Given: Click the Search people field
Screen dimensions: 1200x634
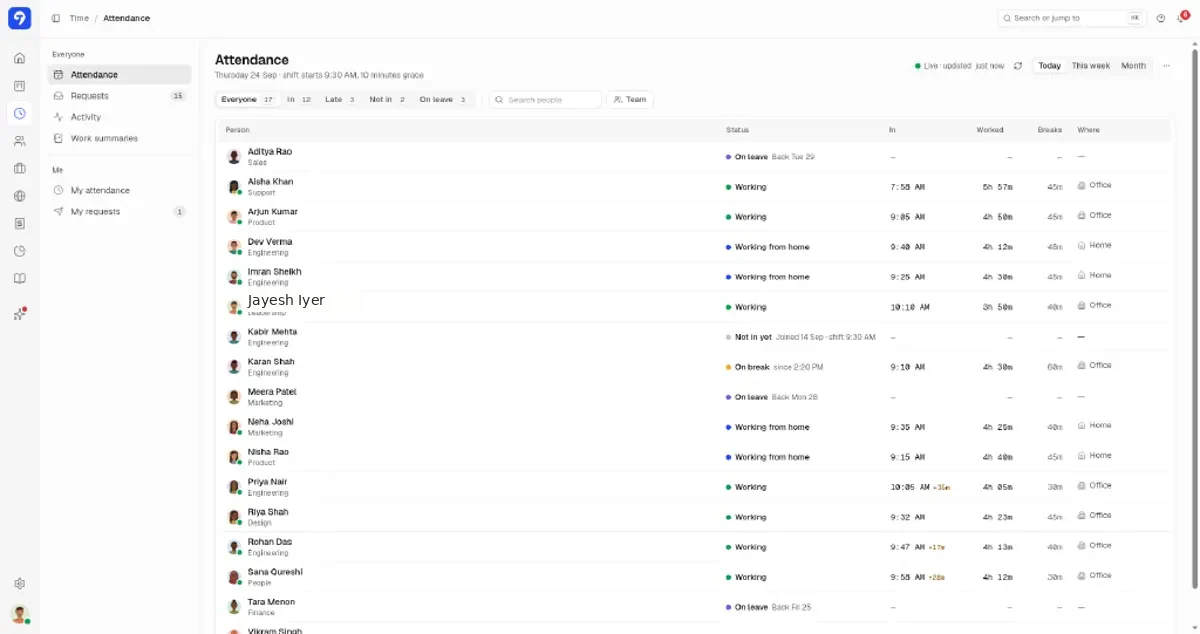Looking at the screenshot, I should (x=546, y=100).
